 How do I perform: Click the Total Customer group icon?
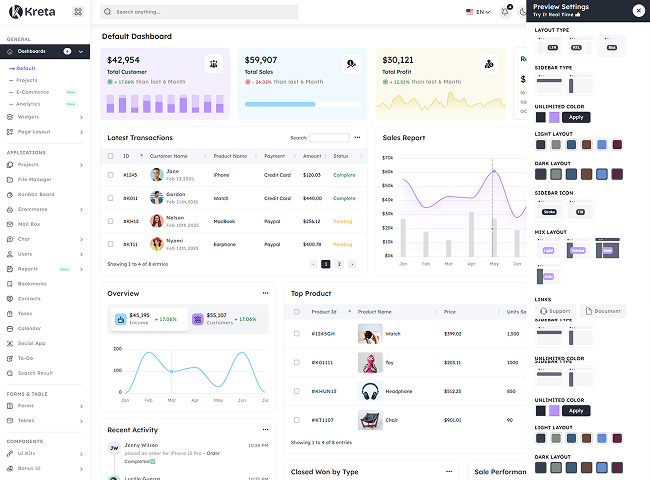[213, 63]
